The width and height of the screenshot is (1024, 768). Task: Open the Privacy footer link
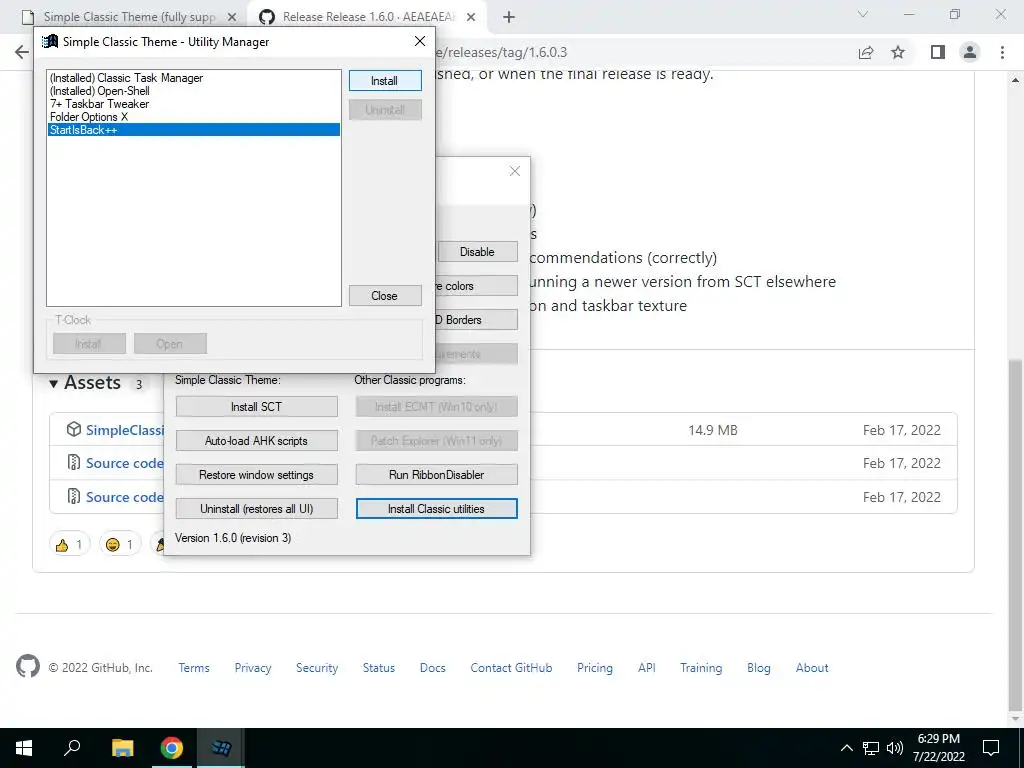click(253, 668)
